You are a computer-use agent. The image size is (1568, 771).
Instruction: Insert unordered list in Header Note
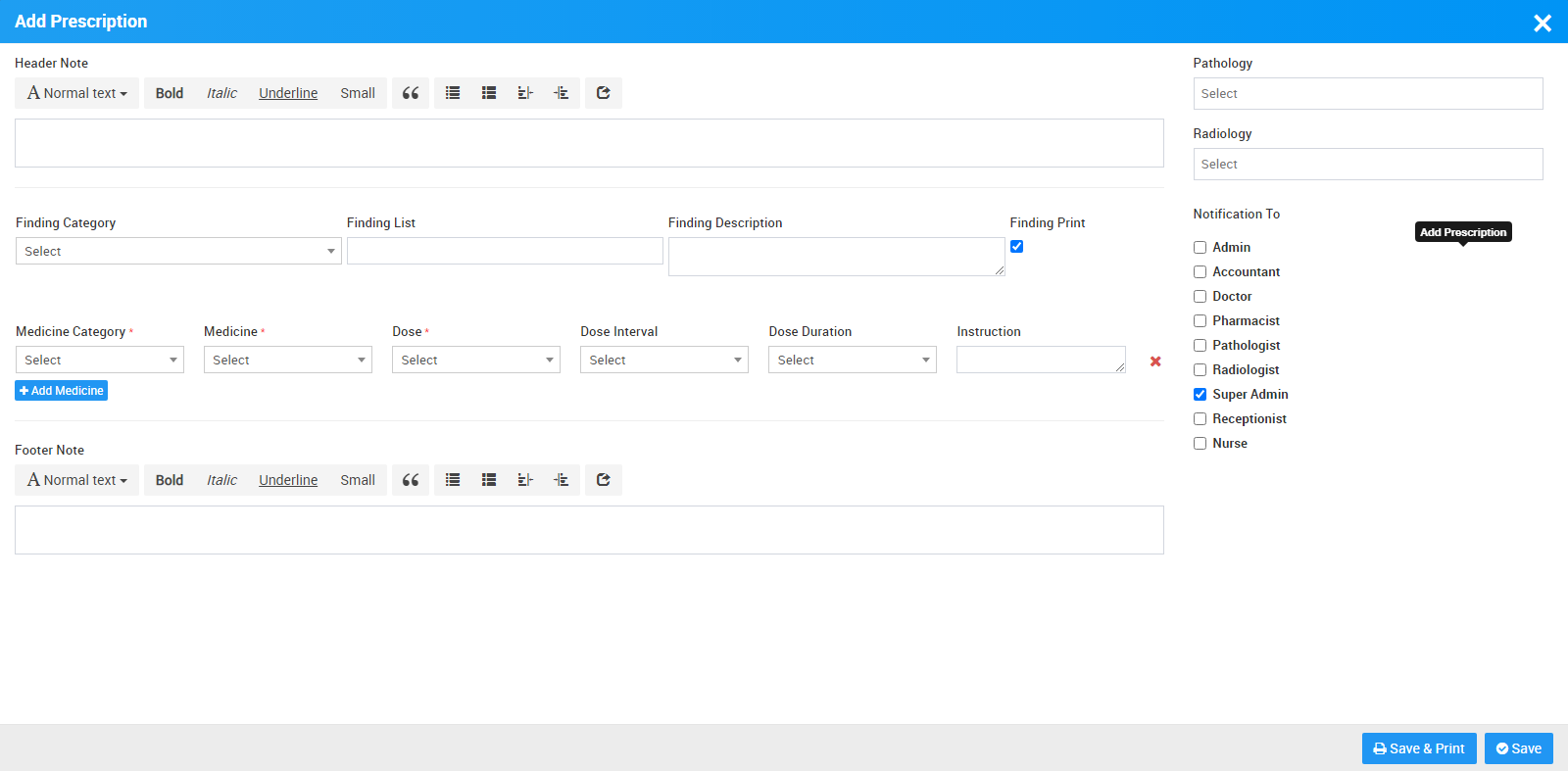click(x=453, y=93)
